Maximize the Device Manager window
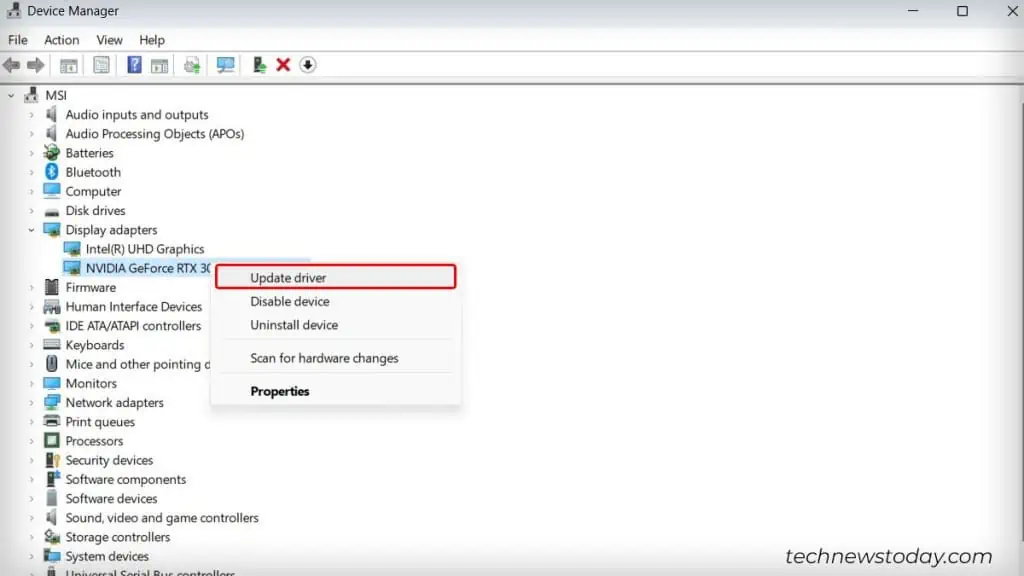The height and width of the screenshot is (576, 1024). (x=962, y=11)
